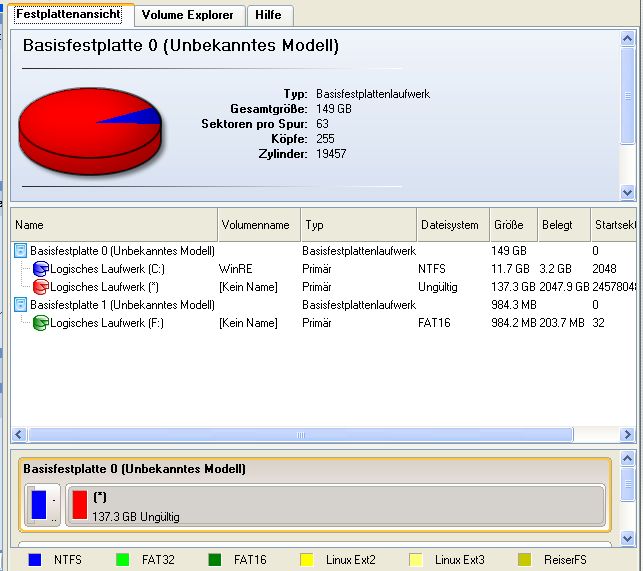The height and width of the screenshot is (571, 643).
Task: Click the FAT32 light green legend swatch
Action: [123, 560]
